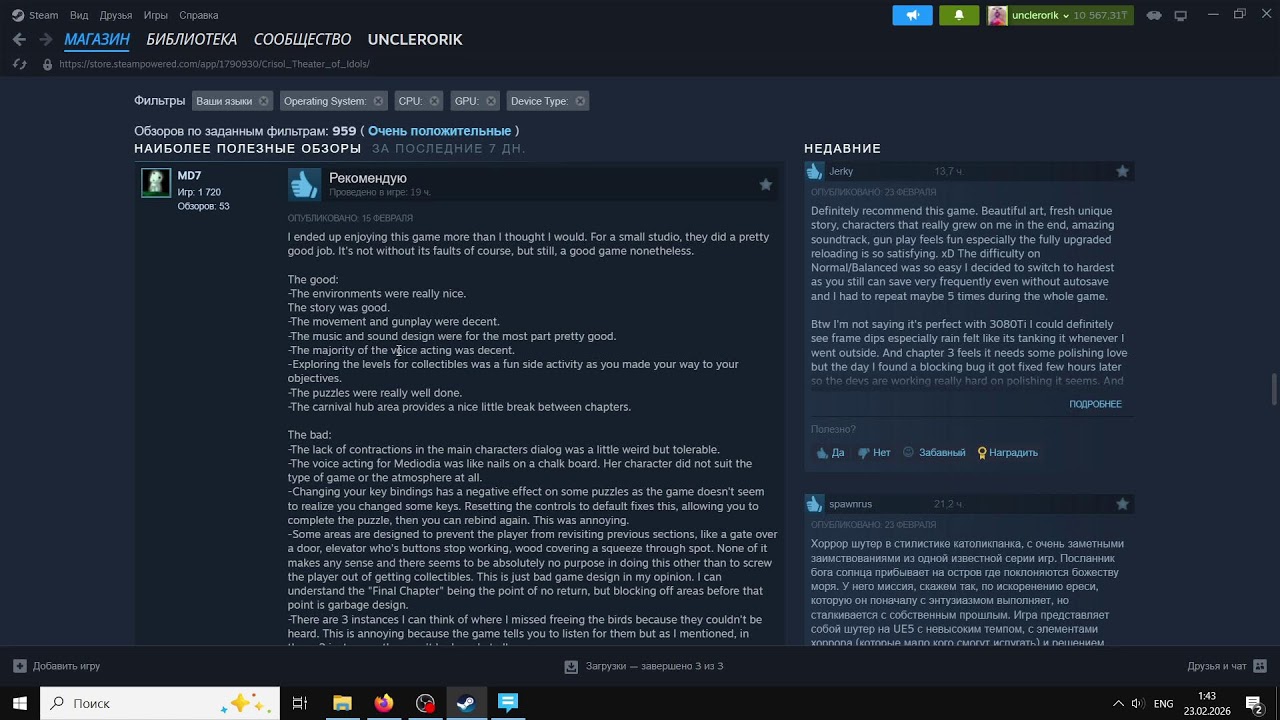Remove the Operating System filter
1280x720 pixels.
(x=378, y=101)
